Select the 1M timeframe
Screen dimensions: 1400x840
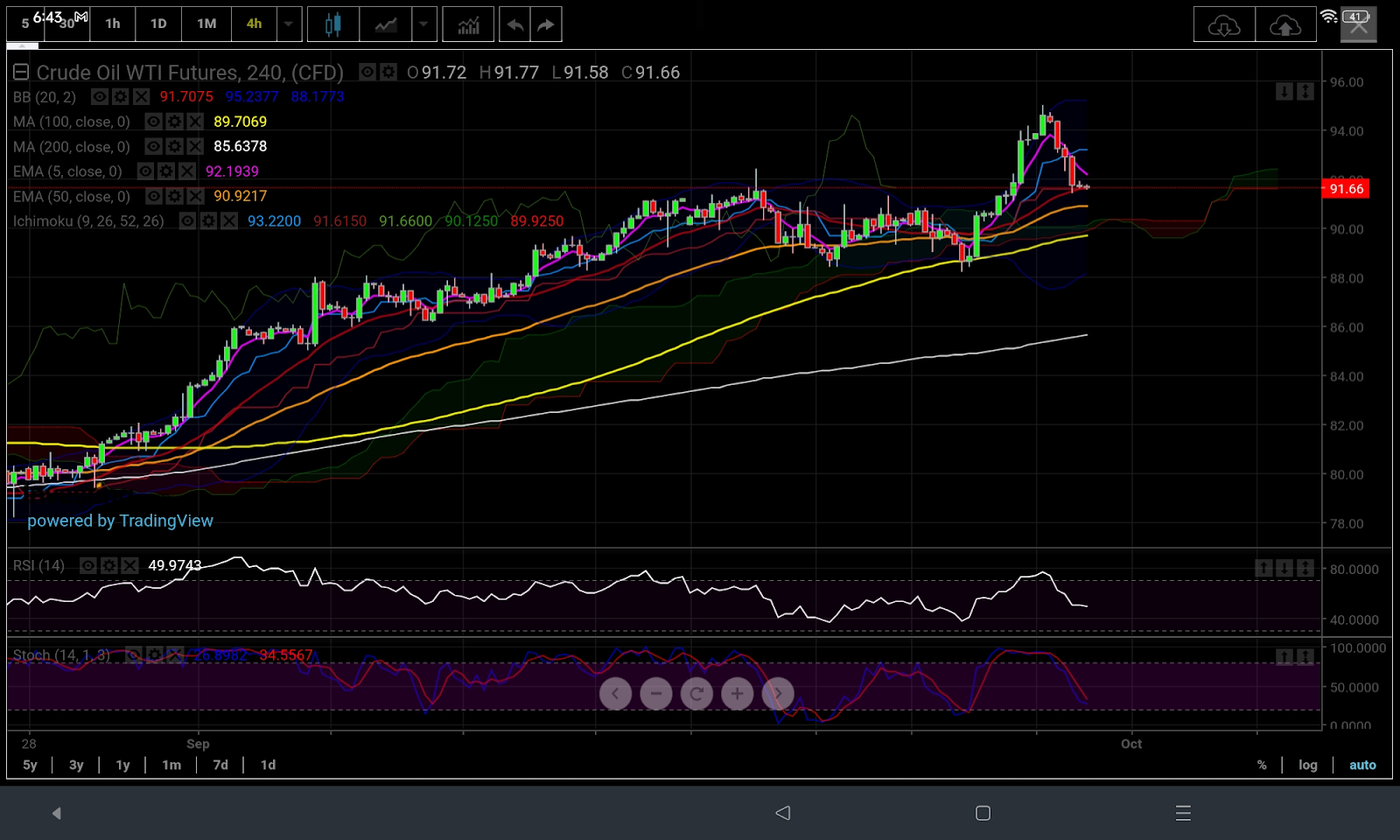[206, 24]
